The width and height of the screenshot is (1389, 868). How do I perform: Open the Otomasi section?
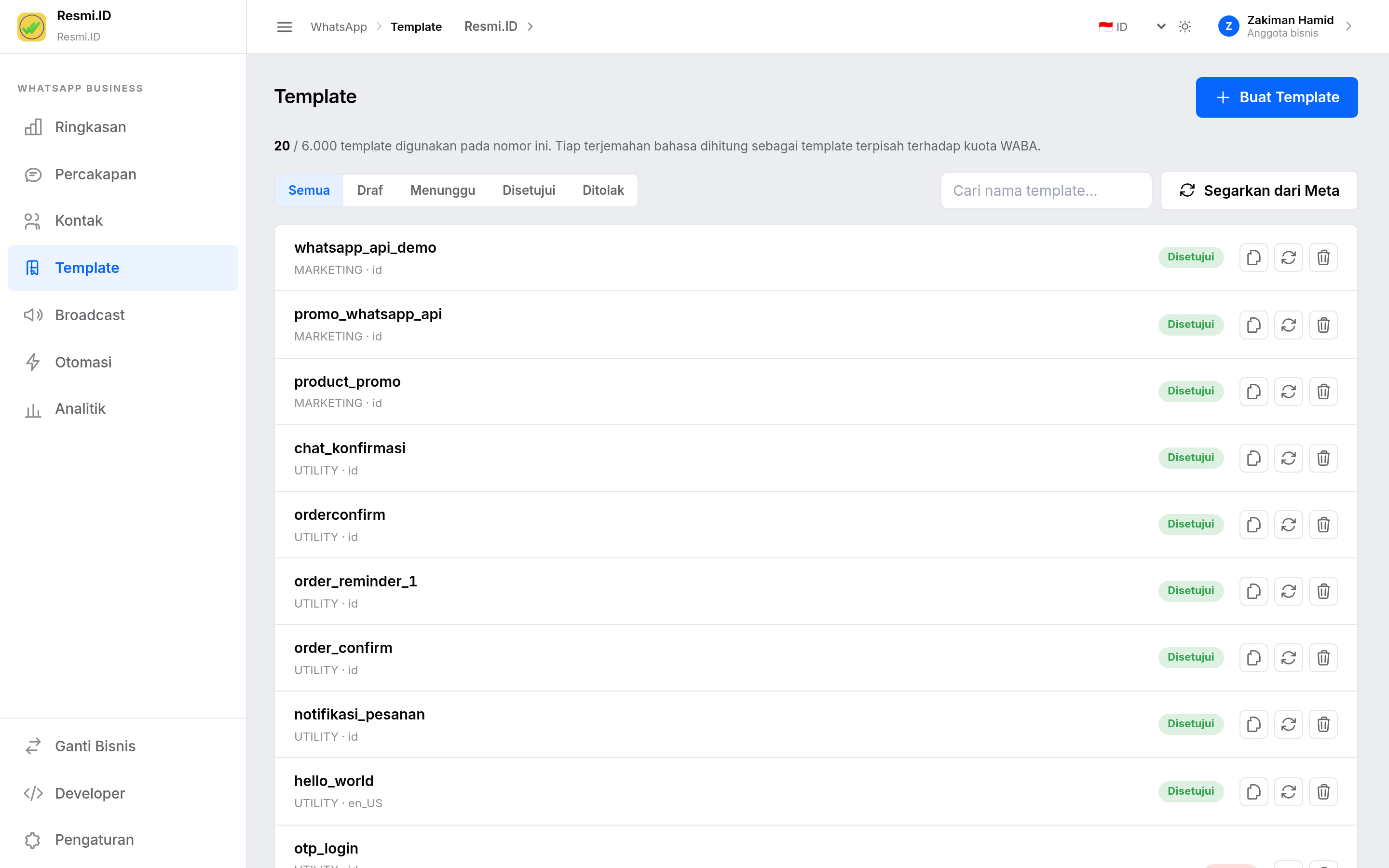coord(123,362)
